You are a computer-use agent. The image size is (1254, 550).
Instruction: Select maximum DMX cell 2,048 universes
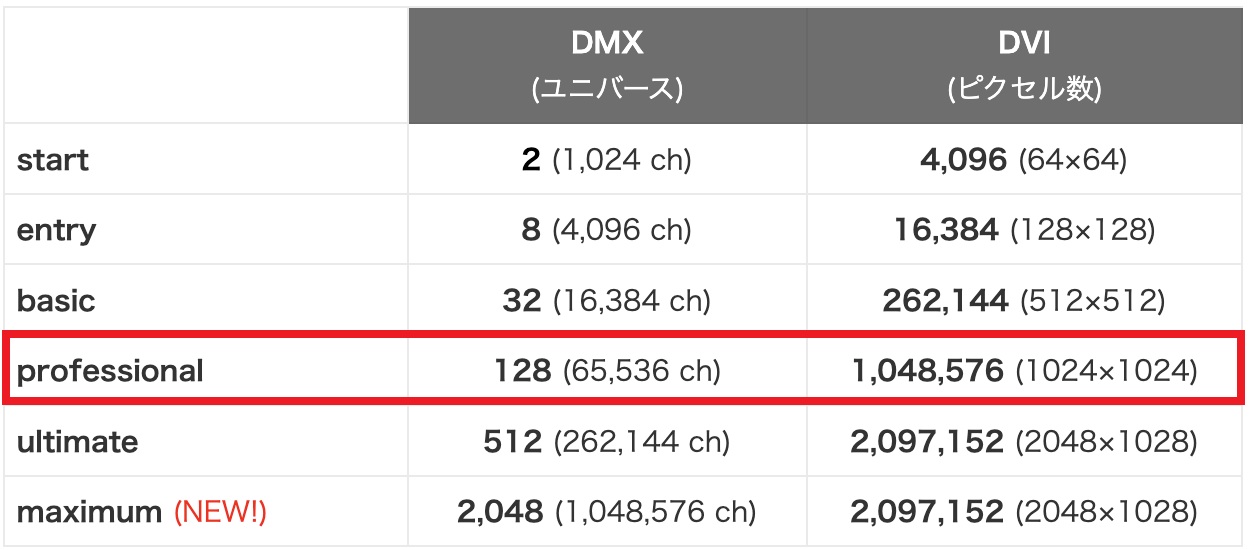click(x=607, y=512)
